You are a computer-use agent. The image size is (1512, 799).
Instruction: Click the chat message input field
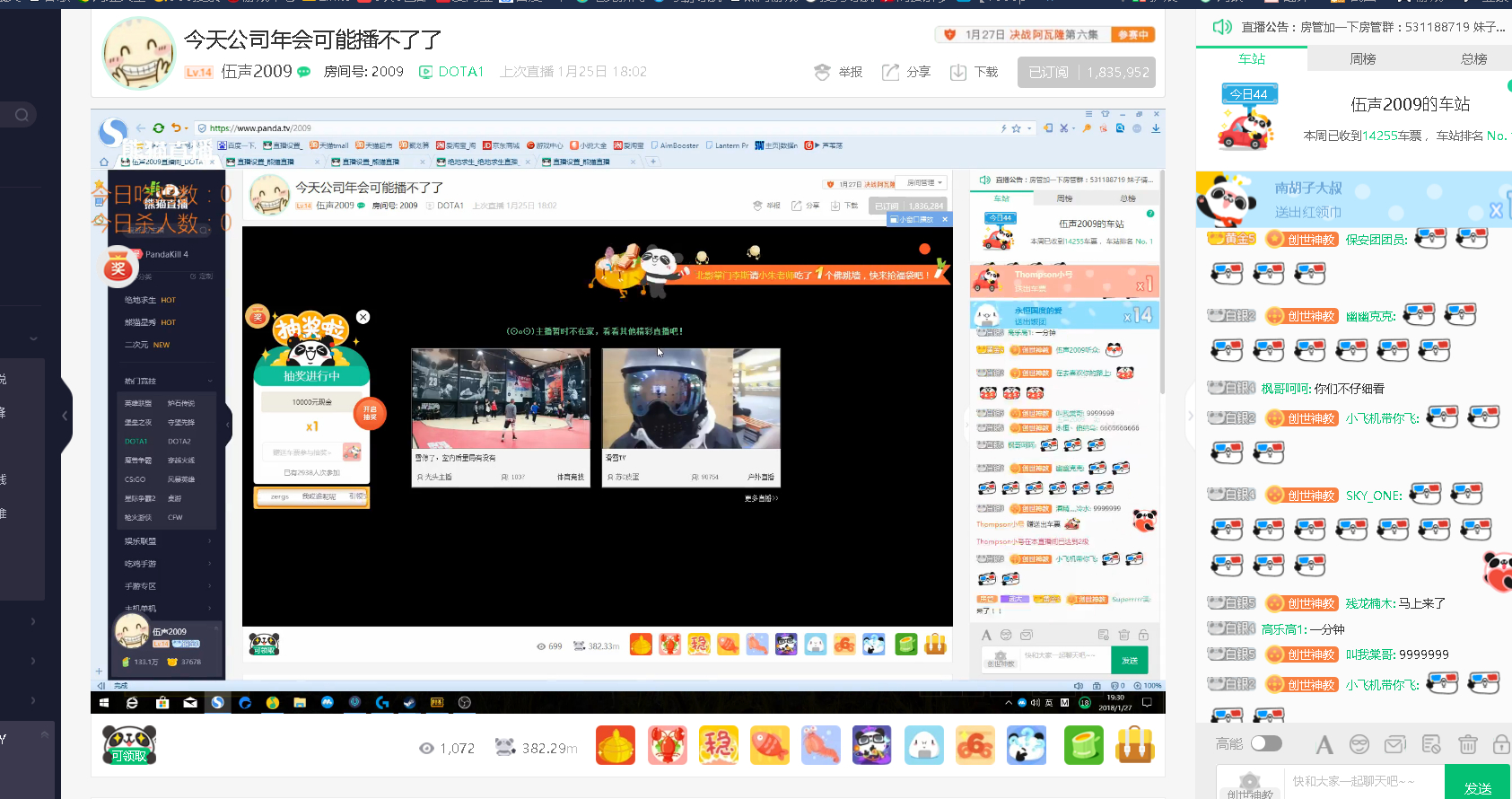(1364, 782)
